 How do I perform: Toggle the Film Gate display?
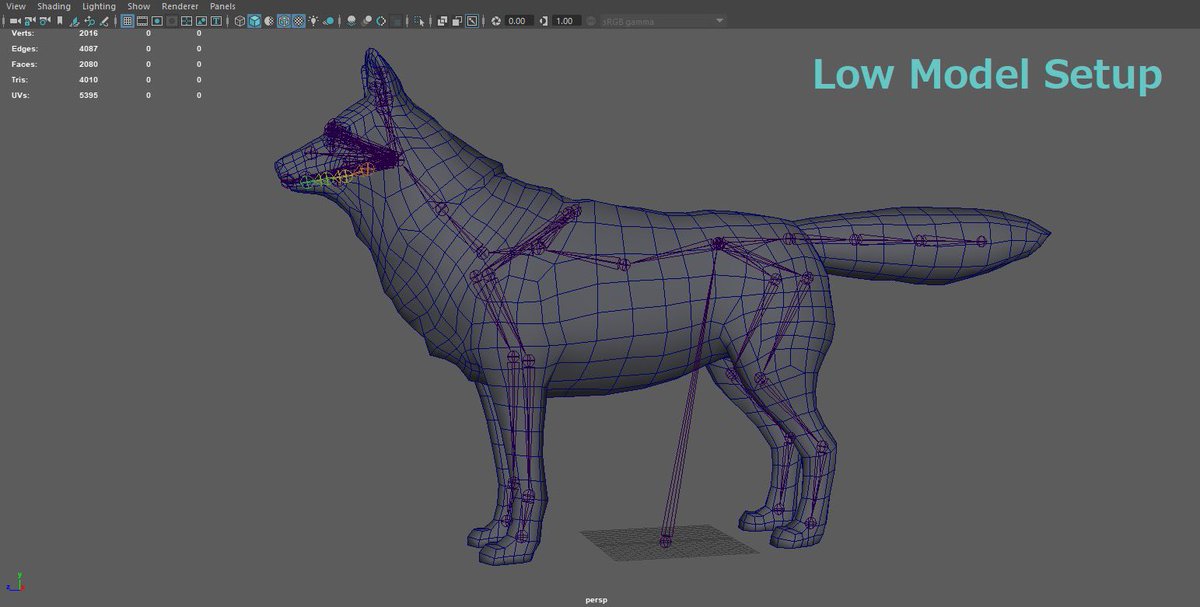(142, 21)
